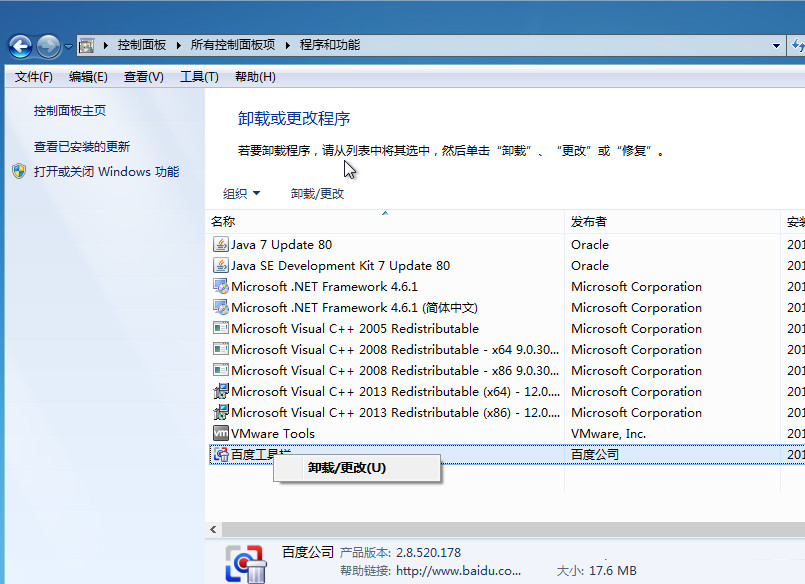The height and width of the screenshot is (584, 805).
Task: Click the 百度工具栏 row icon
Action: coord(221,454)
